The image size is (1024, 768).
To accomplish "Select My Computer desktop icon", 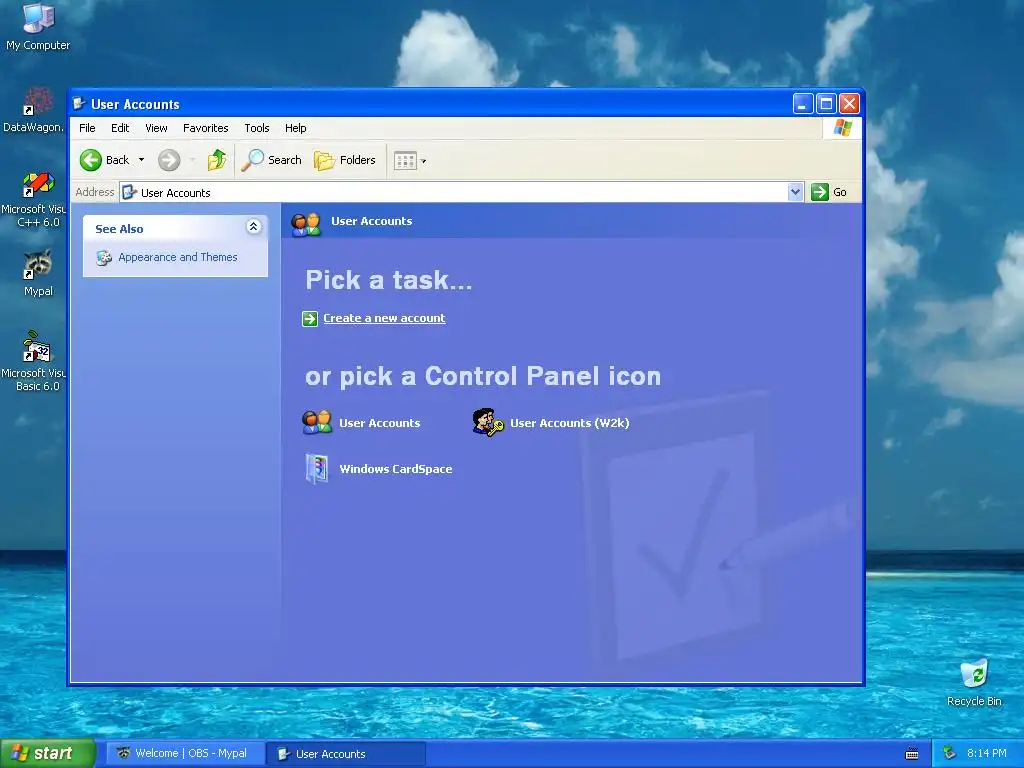I will [38, 26].
